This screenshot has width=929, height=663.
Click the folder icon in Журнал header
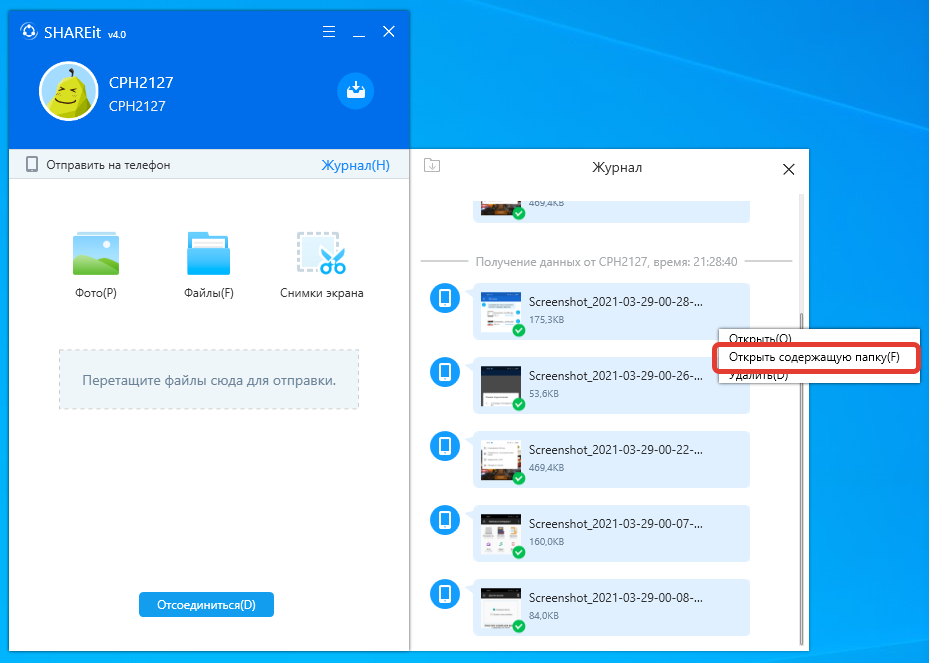click(432, 166)
